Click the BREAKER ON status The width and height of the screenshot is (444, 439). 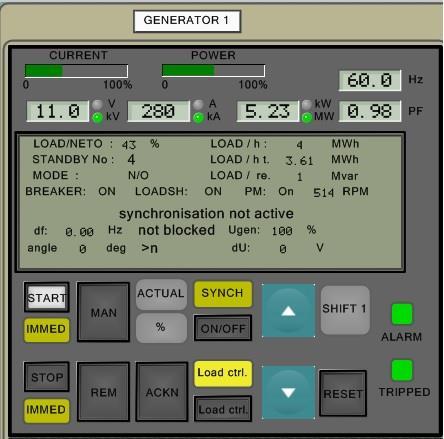(107, 191)
